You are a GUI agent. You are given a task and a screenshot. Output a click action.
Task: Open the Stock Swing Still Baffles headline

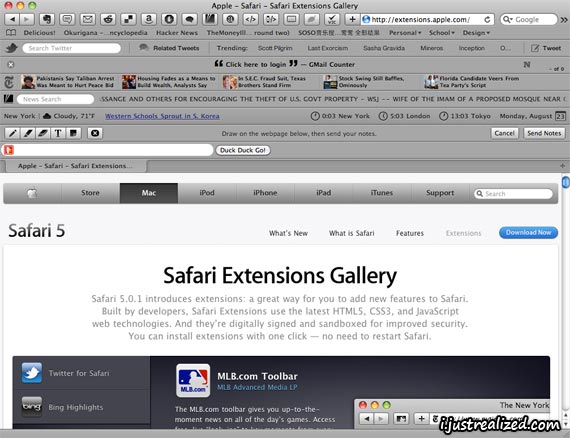point(364,82)
